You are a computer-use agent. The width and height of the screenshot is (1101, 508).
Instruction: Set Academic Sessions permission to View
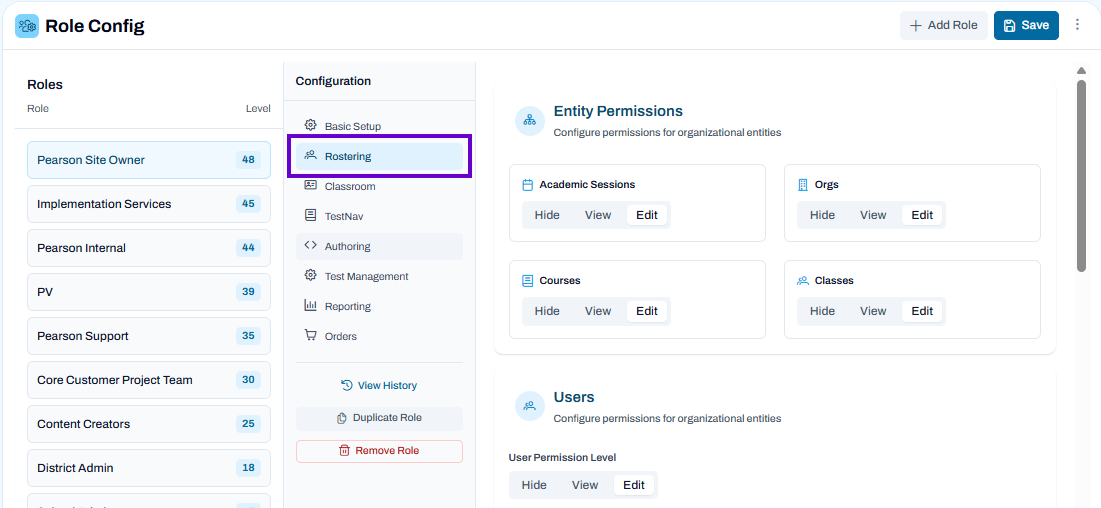tap(598, 215)
